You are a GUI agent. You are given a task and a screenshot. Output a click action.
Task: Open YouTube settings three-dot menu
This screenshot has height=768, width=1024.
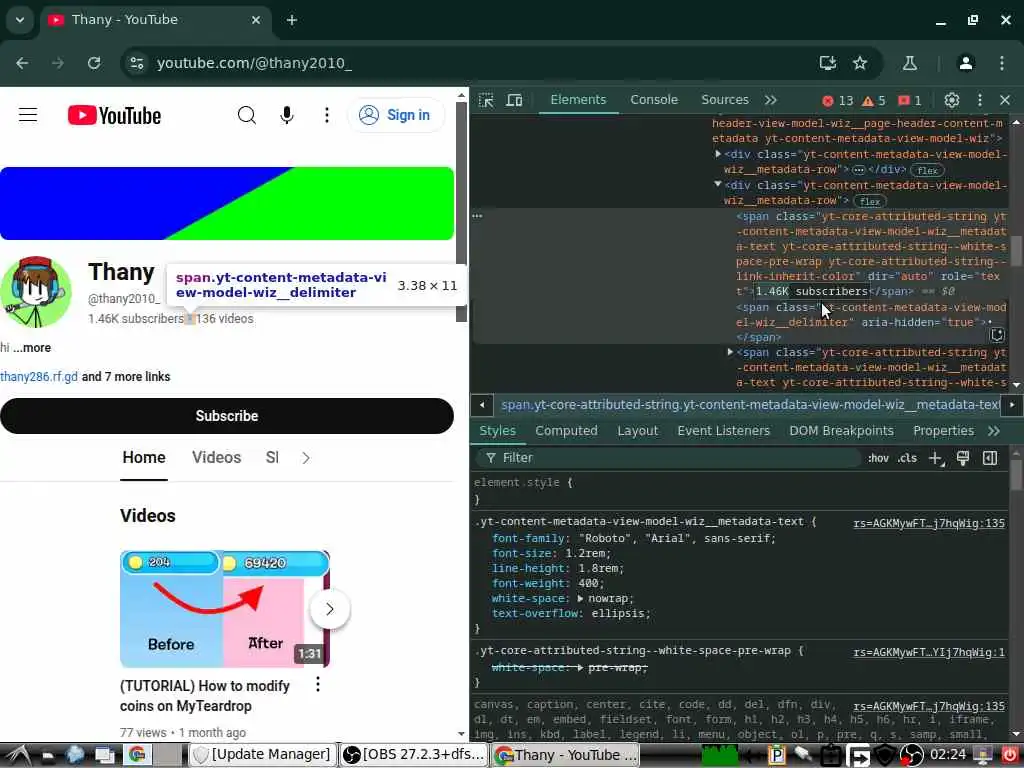coord(327,115)
